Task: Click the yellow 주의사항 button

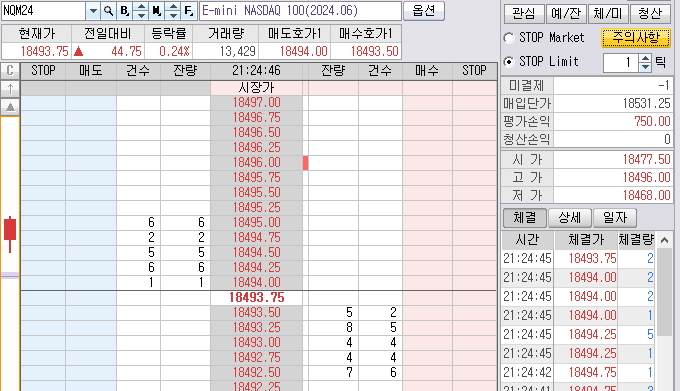Action: tap(636, 38)
